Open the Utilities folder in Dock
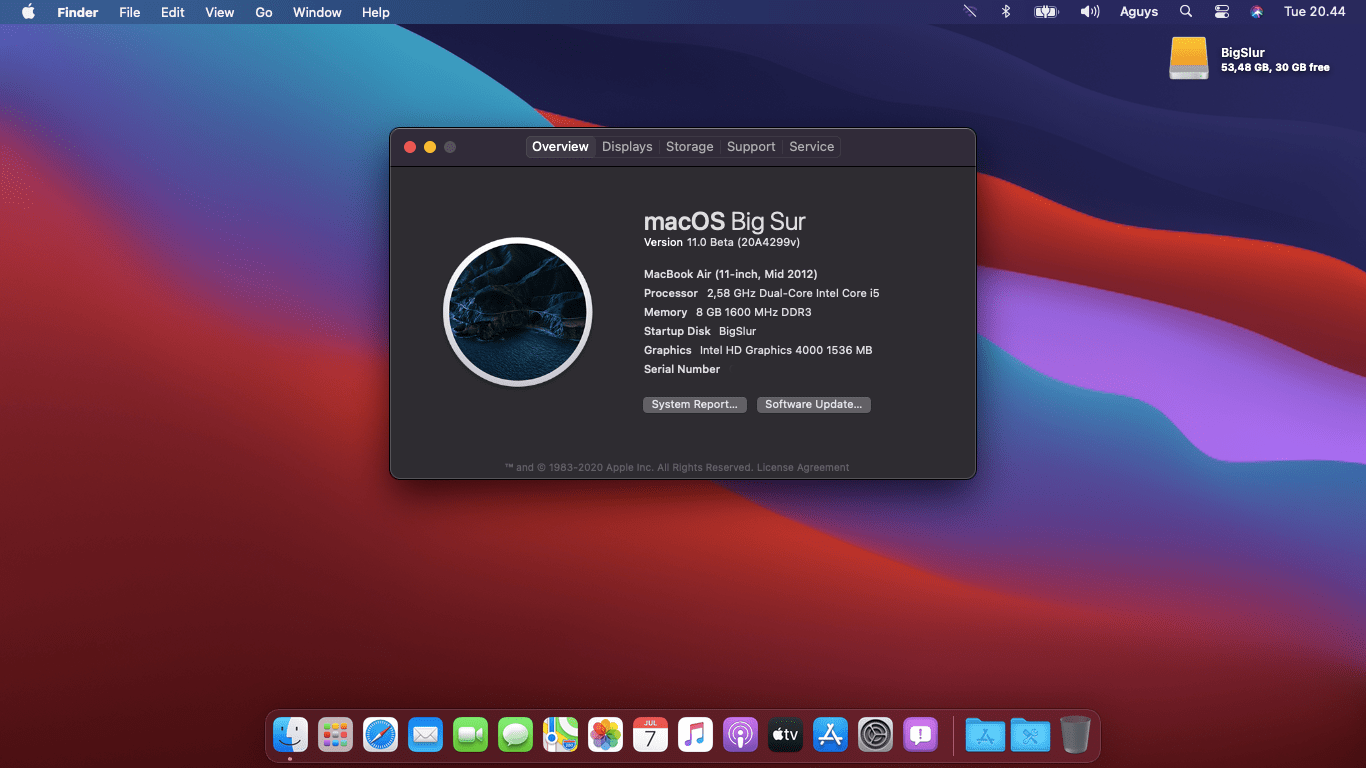This screenshot has width=1366, height=768. pos(1030,735)
